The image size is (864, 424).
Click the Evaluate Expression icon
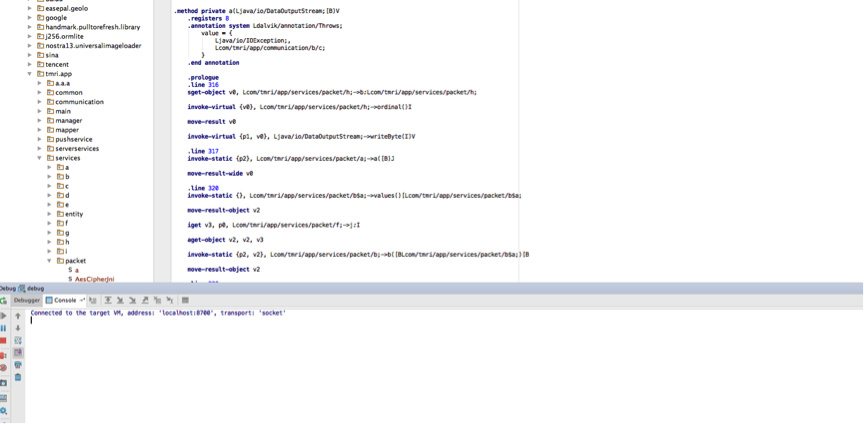pyautogui.click(x=185, y=300)
